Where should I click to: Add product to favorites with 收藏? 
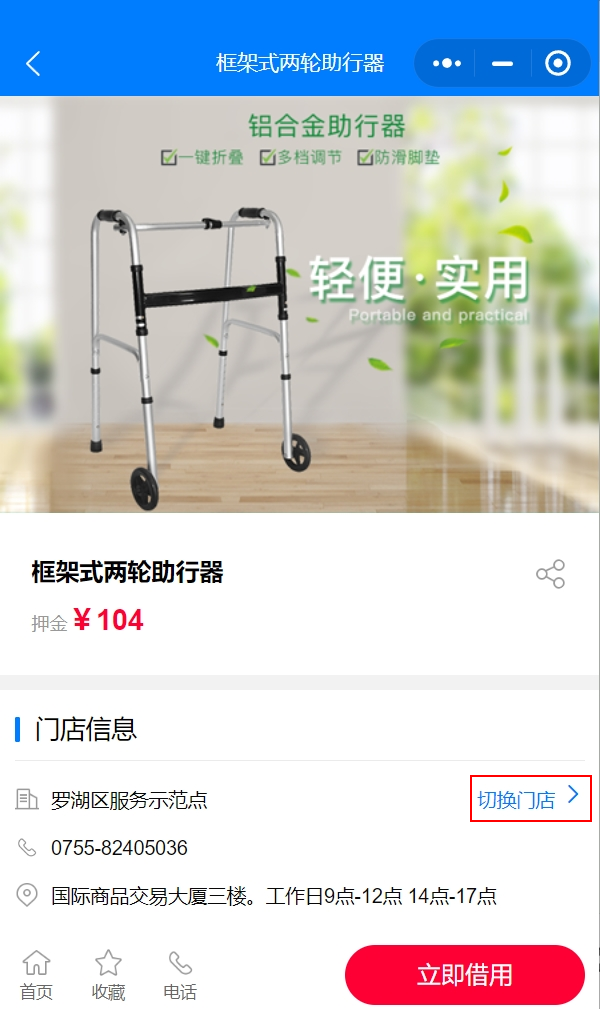coord(108,974)
